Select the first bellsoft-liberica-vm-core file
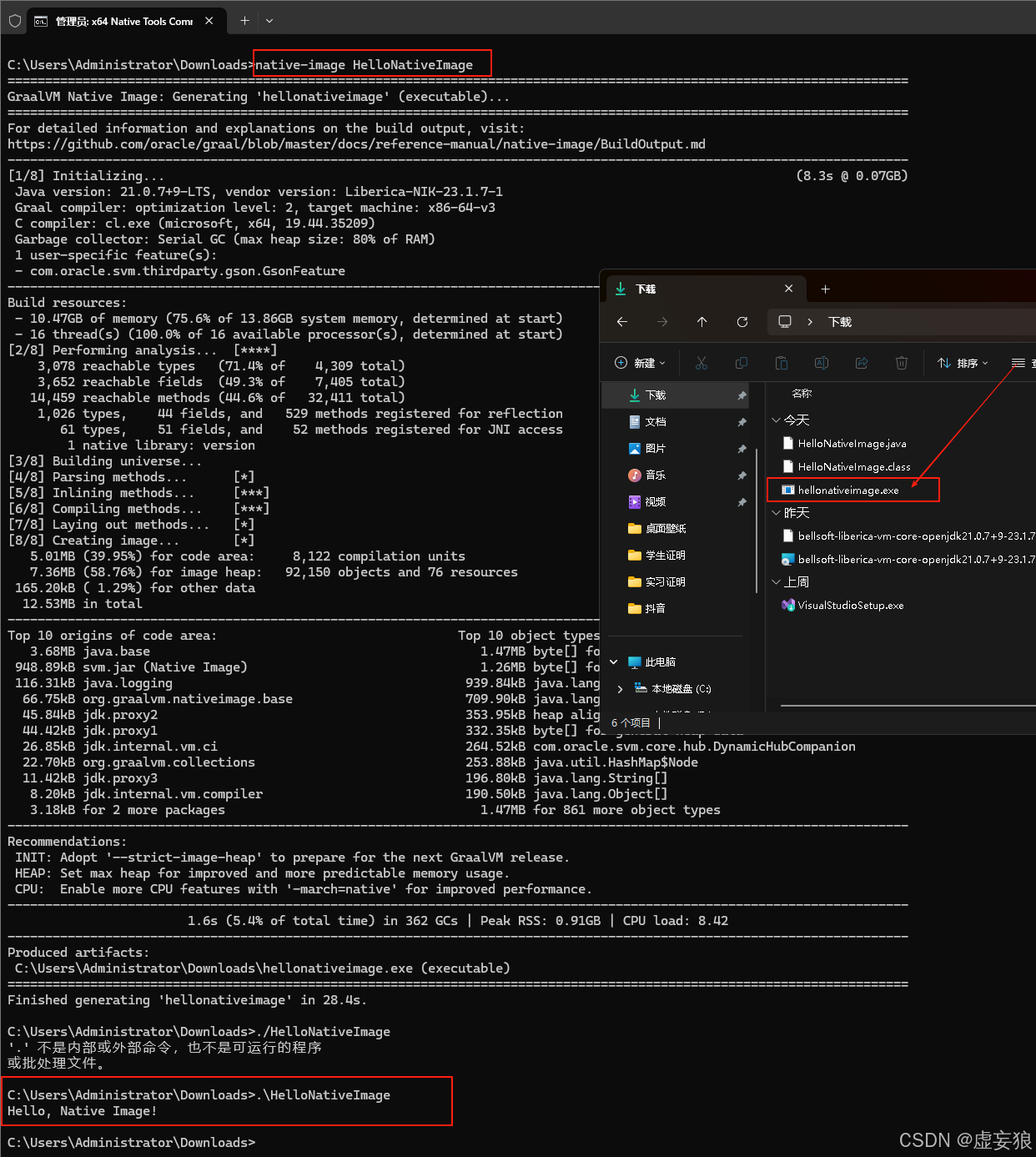The height and width of the screenshot is (1157, 1036). click(908, 536)
